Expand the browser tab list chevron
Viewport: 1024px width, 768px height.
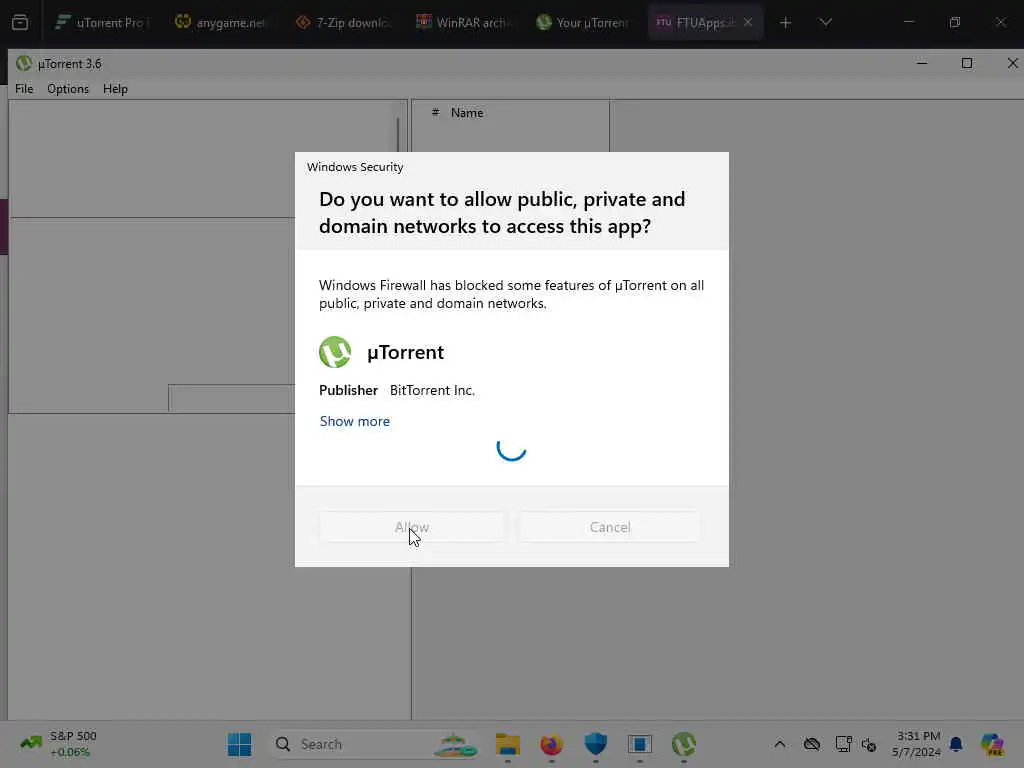coord(825,22)
